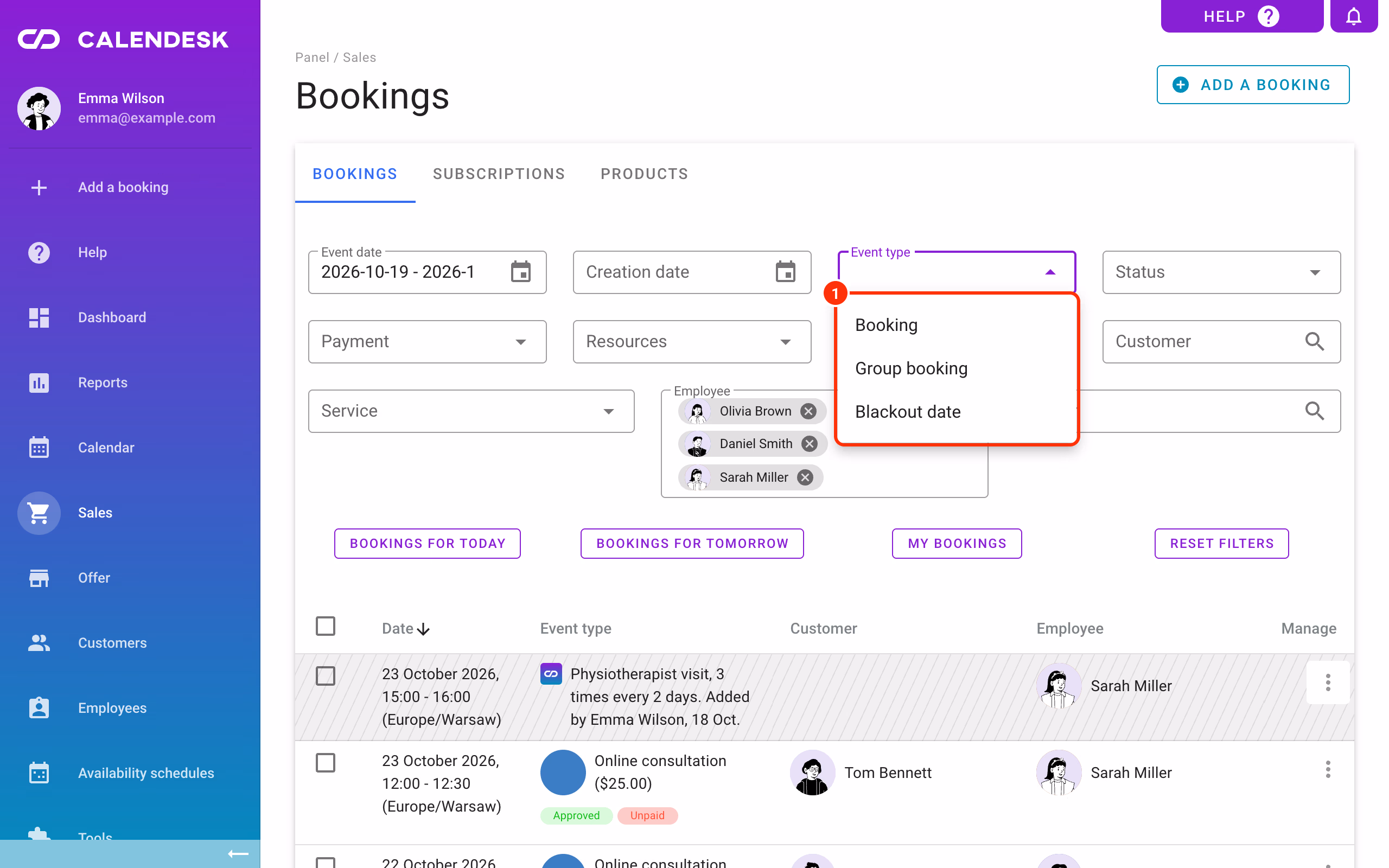
Task: Click Bookings for Tomorrow button
Action: click(692, 543)
